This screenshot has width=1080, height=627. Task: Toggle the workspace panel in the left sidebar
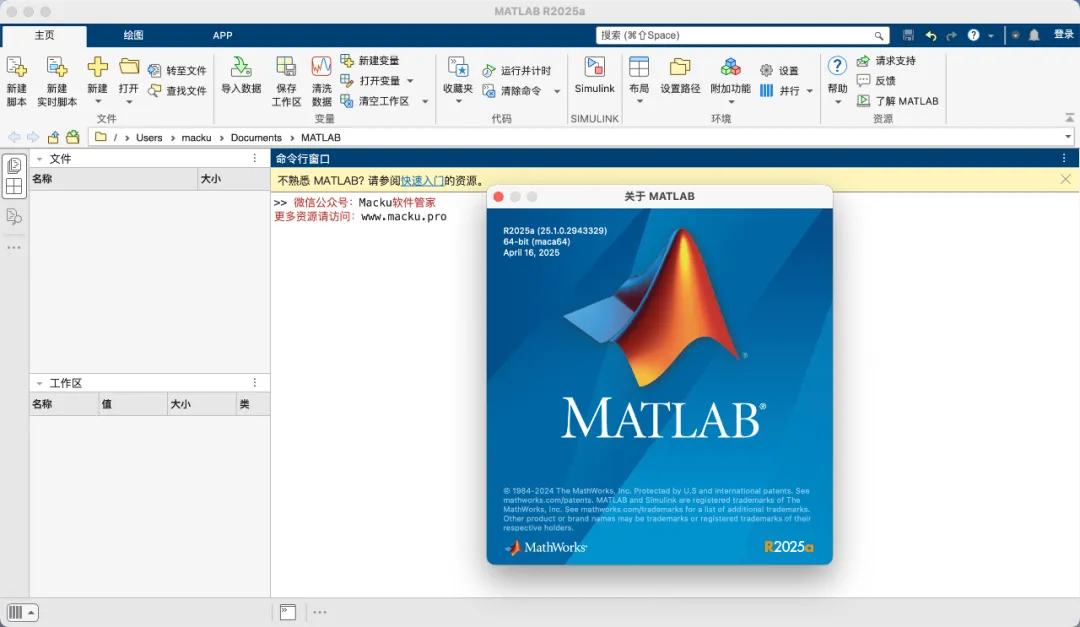[14, 187]
